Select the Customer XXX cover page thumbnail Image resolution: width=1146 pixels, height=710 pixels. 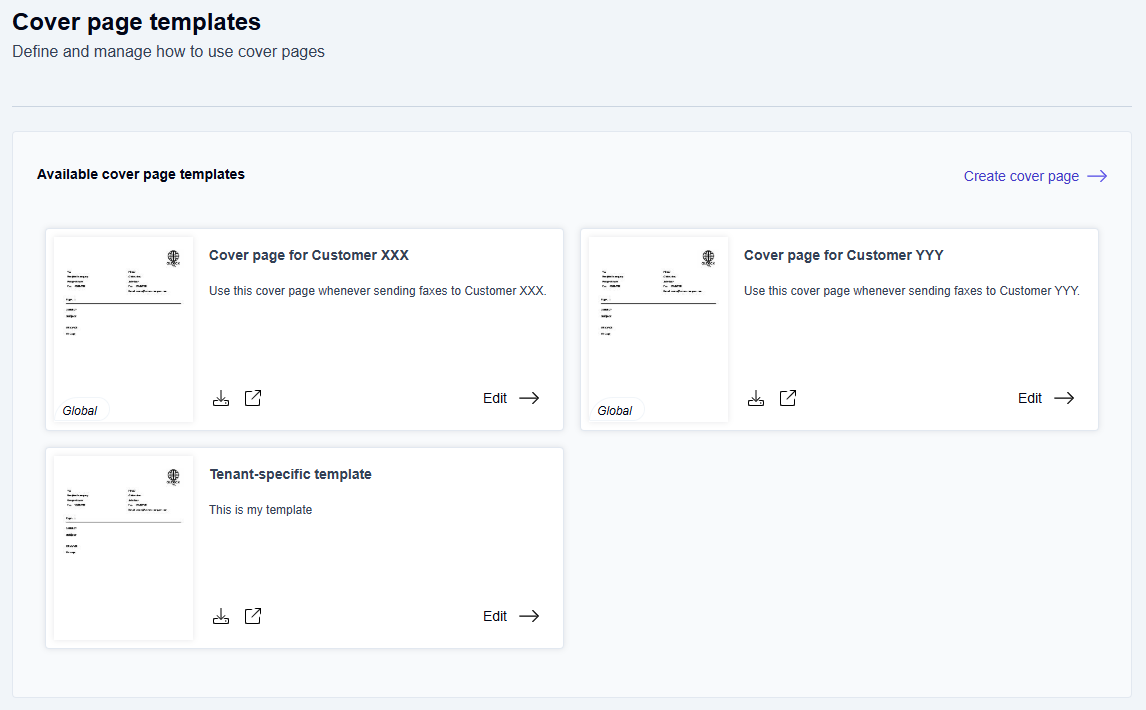click(123, 320)
